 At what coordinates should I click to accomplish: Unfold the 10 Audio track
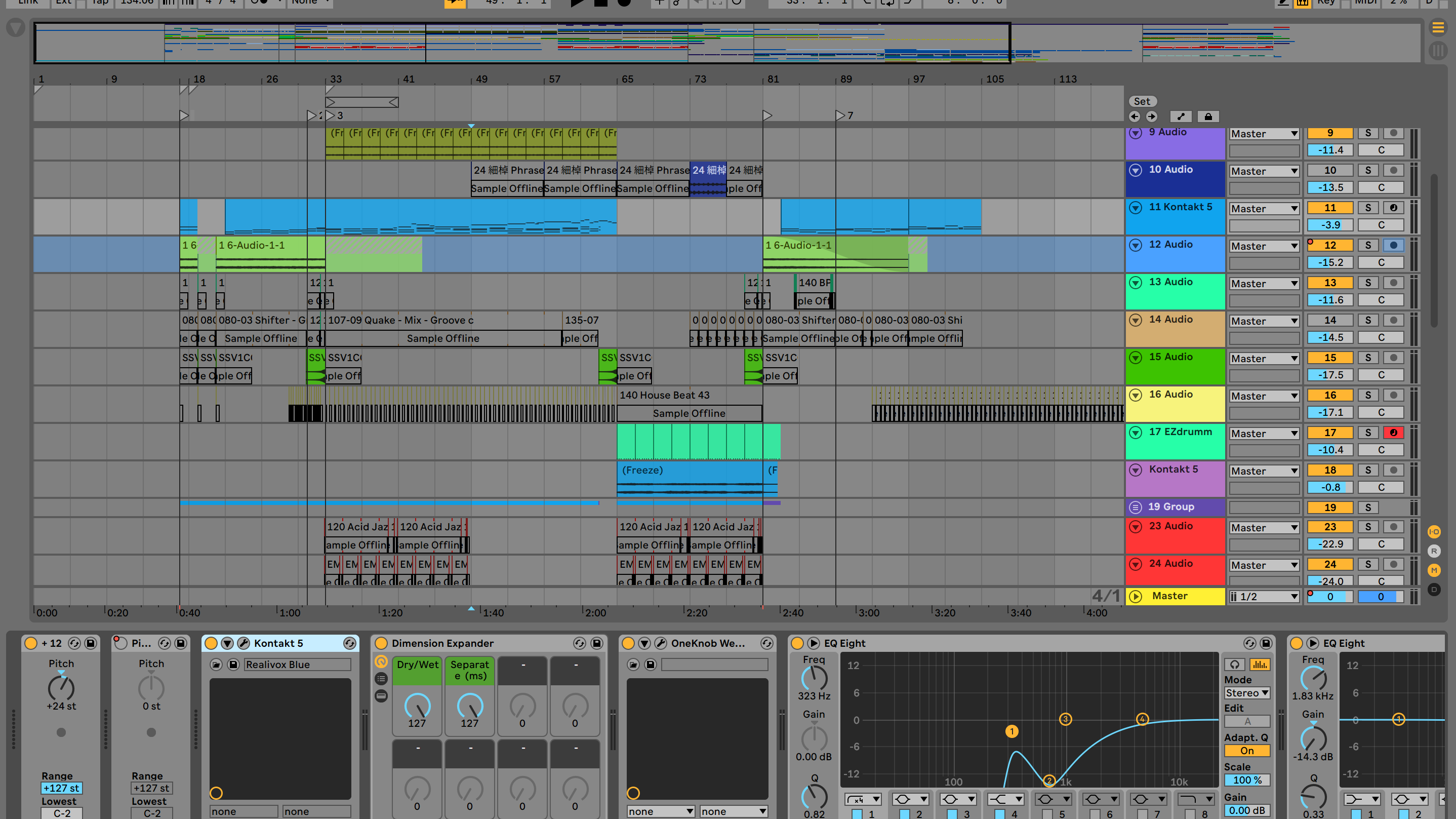click(1136, 170)
